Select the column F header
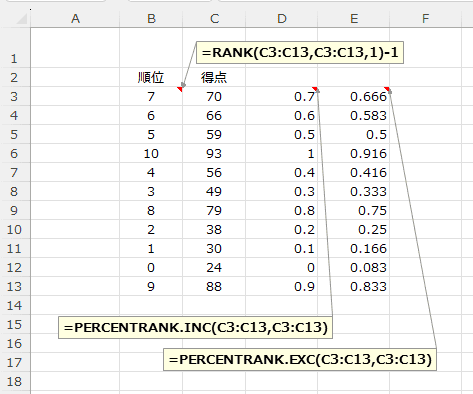 point(426,19)
